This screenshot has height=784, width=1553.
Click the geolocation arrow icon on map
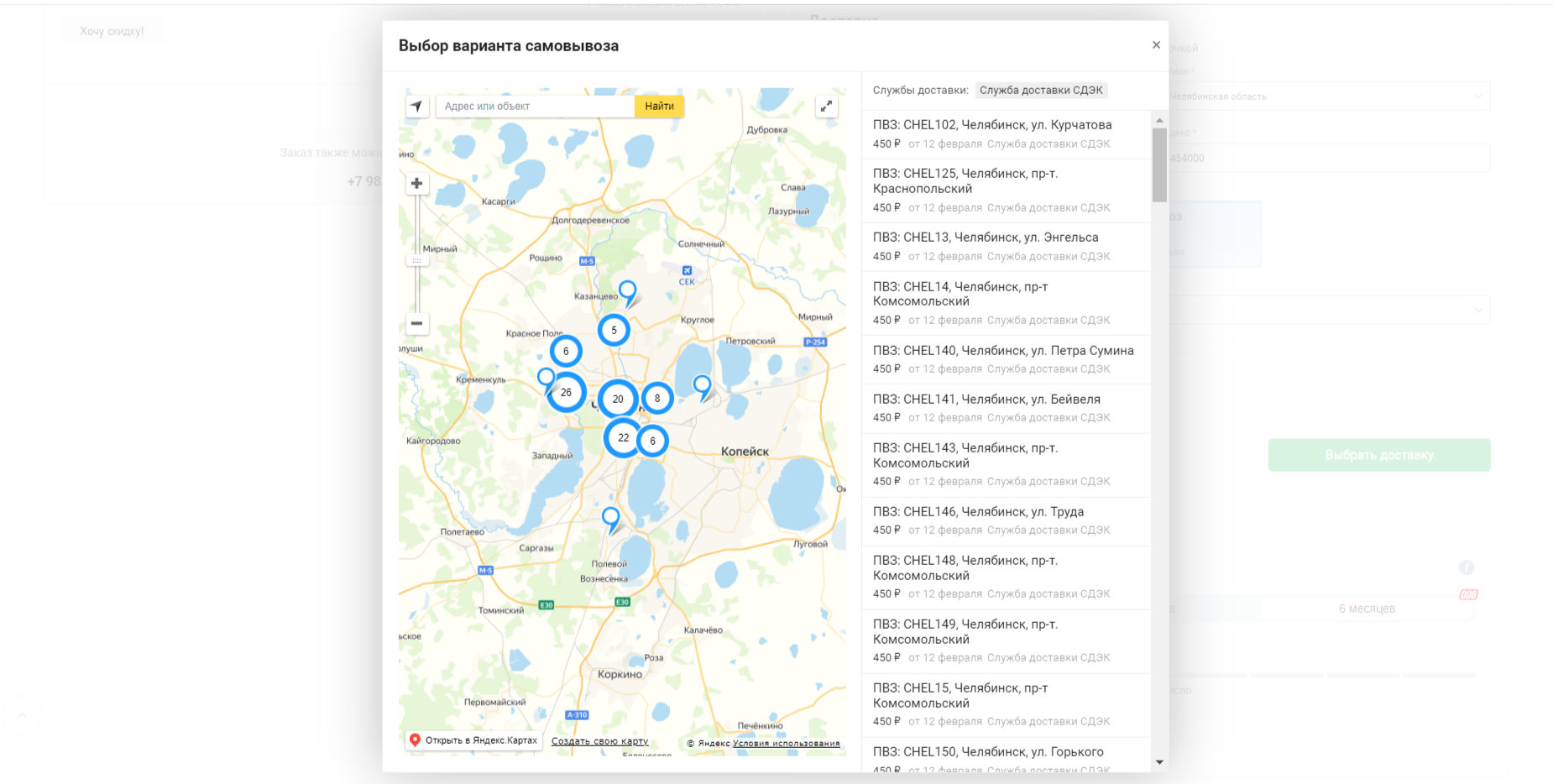click(x=417, y=107)
